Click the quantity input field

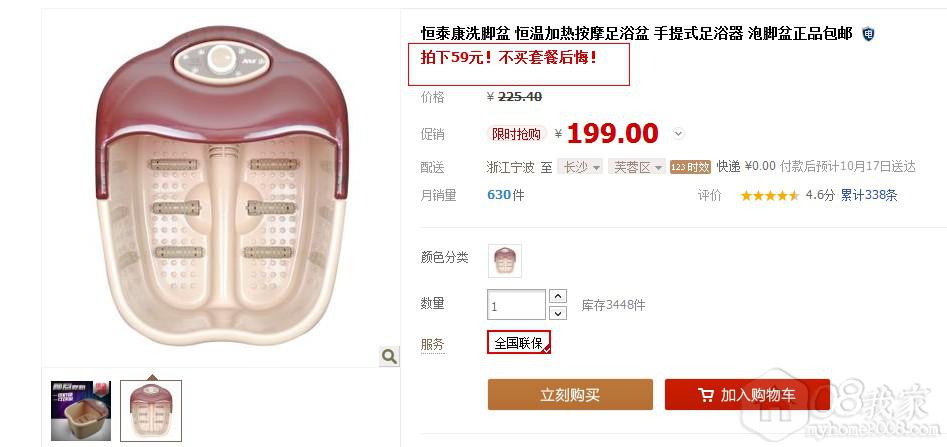516,304
